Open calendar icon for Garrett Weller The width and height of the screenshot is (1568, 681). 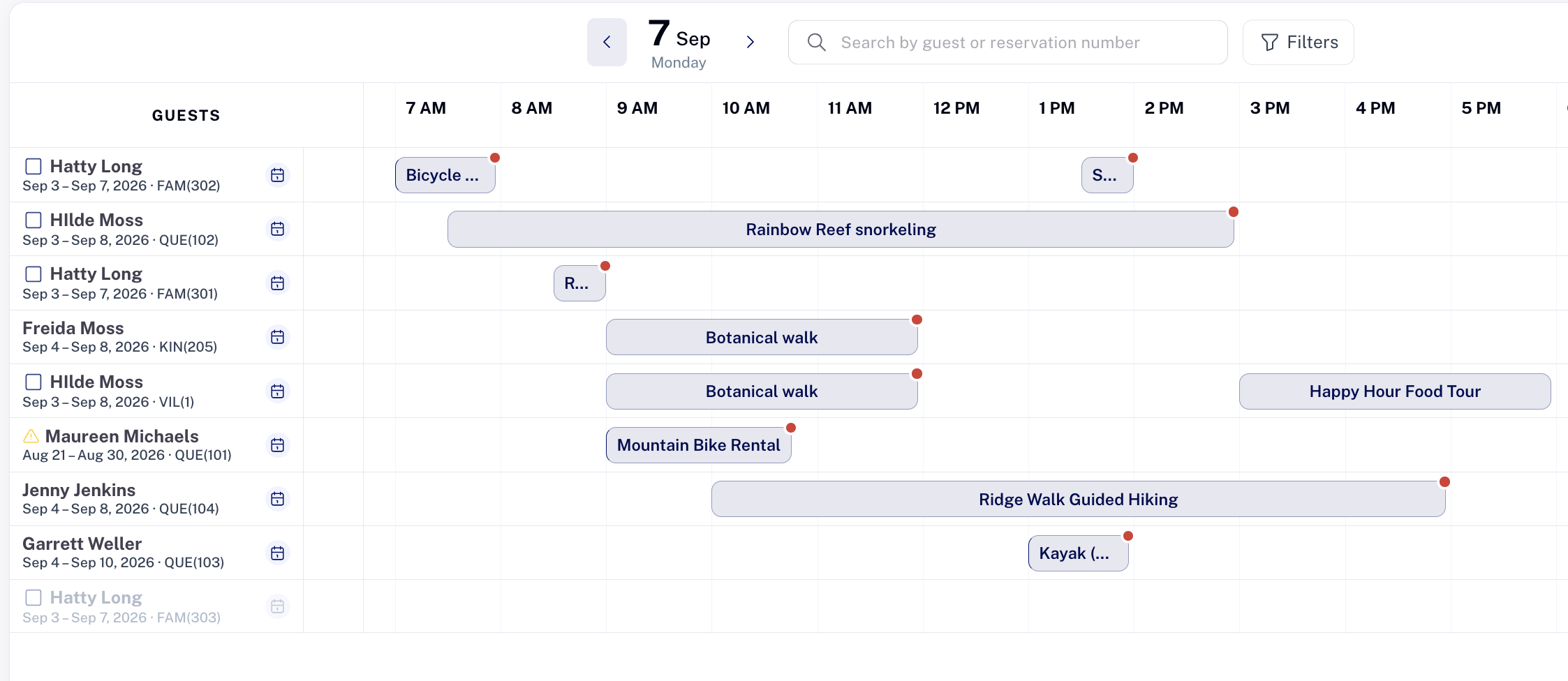coord(277,553)
